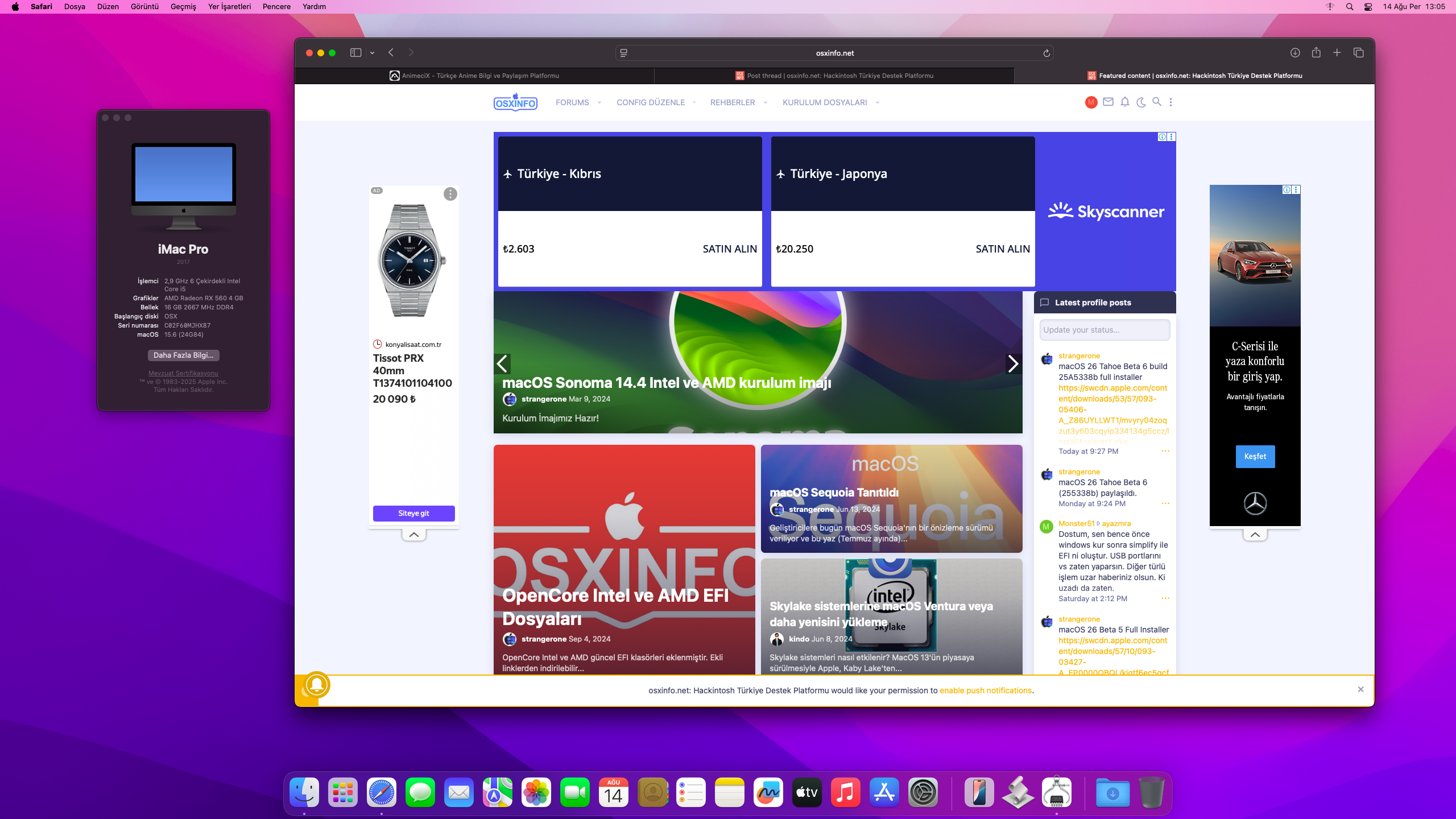Open the Share sheet in Safari
This screenshot has width=1456, height=819.
pyautogui.click(x=1316, y=53)
